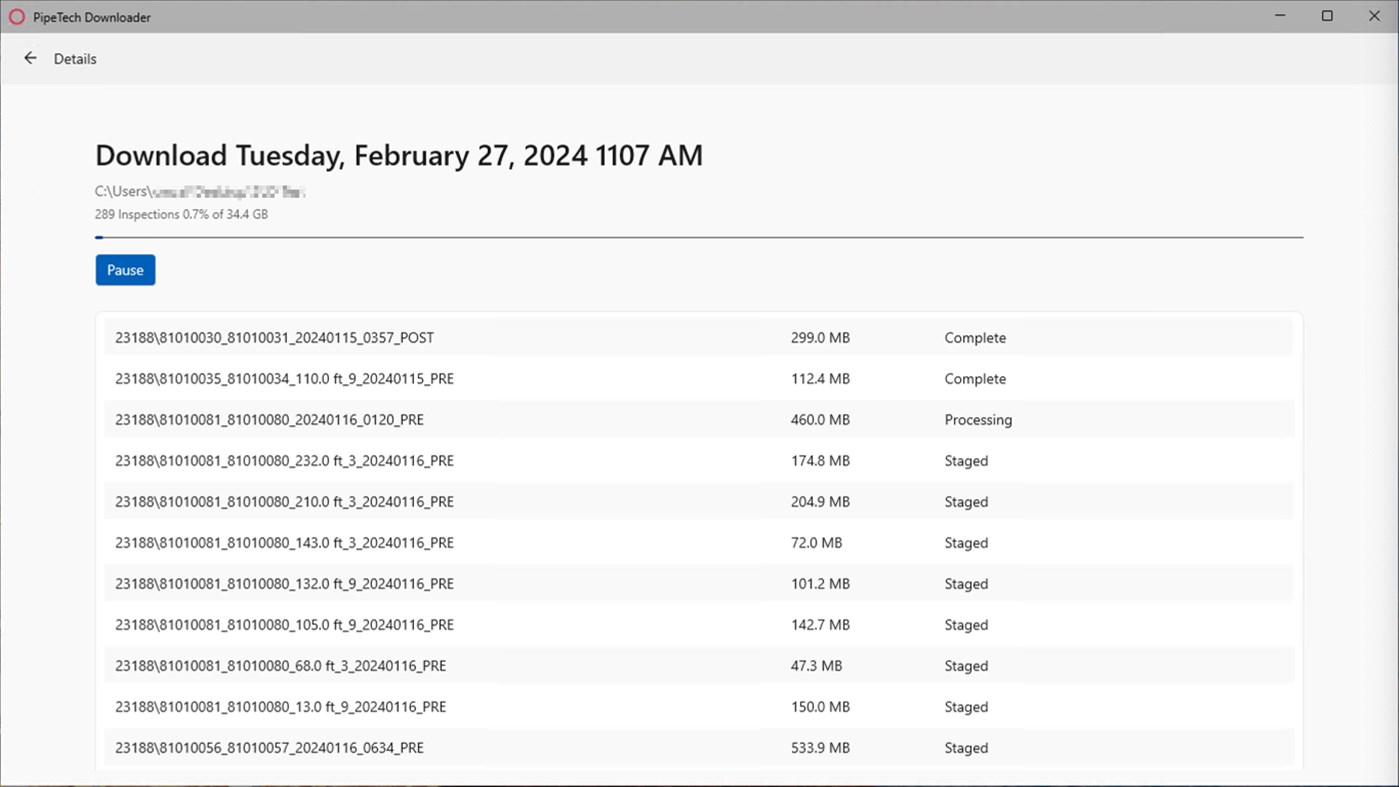Viewport: 1399px width, 787px height.
Task: Select the 110.0 ft_9 inspection row
Action: coord(284,379)
